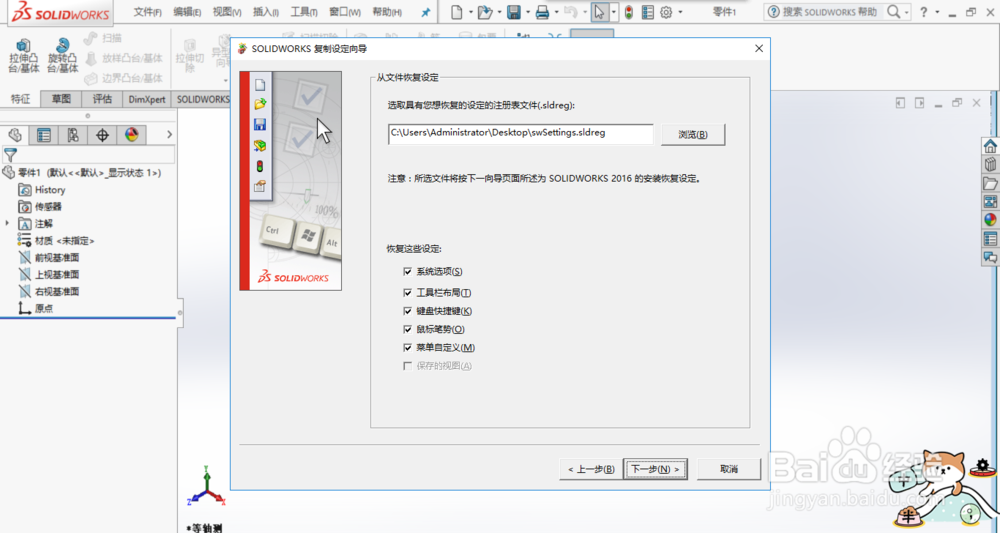
Task: Switch to the 评估 tab
Action: click(x=102, y=99)
